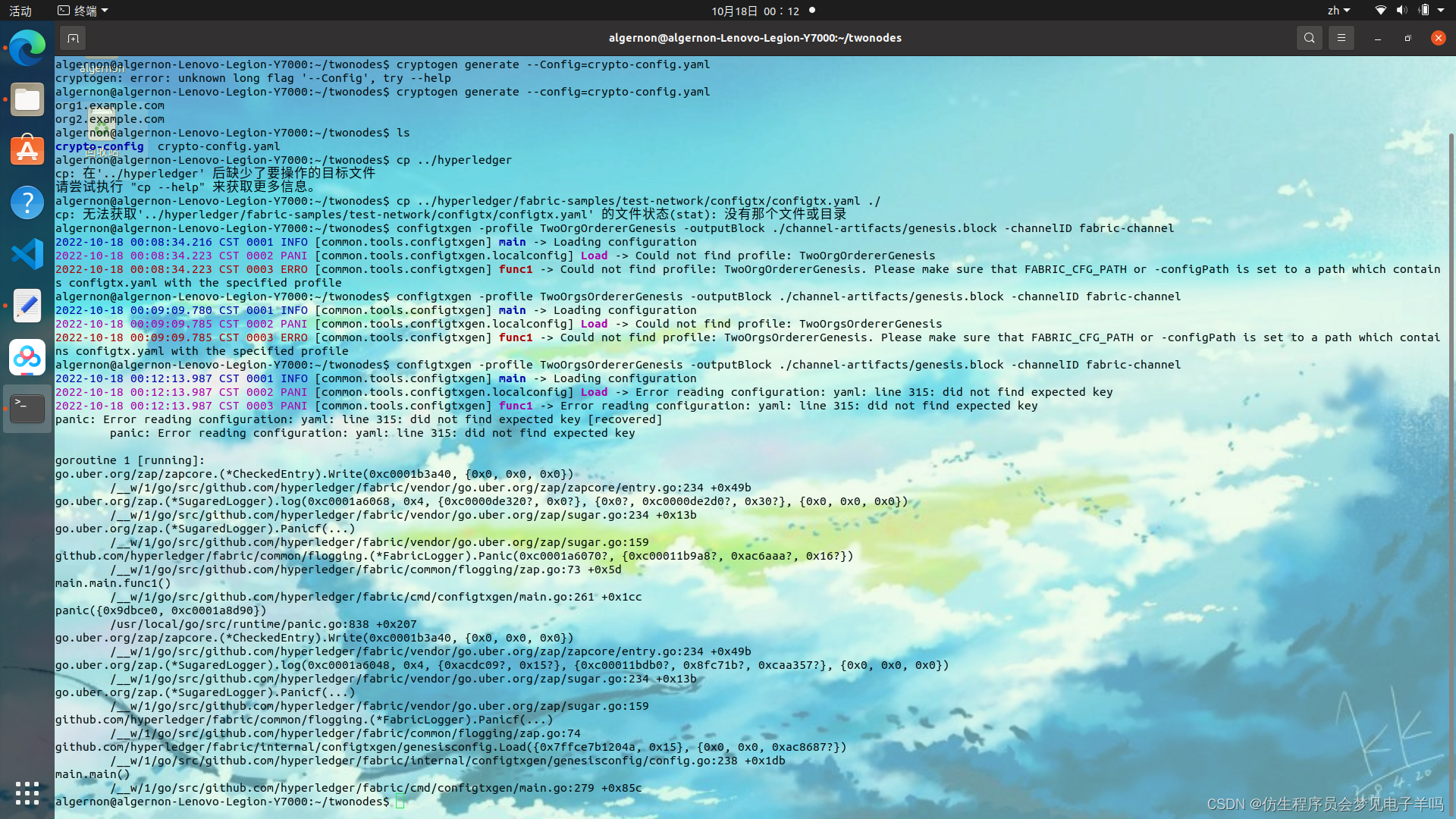
Task: Show applications grid button
Action: 27,793
